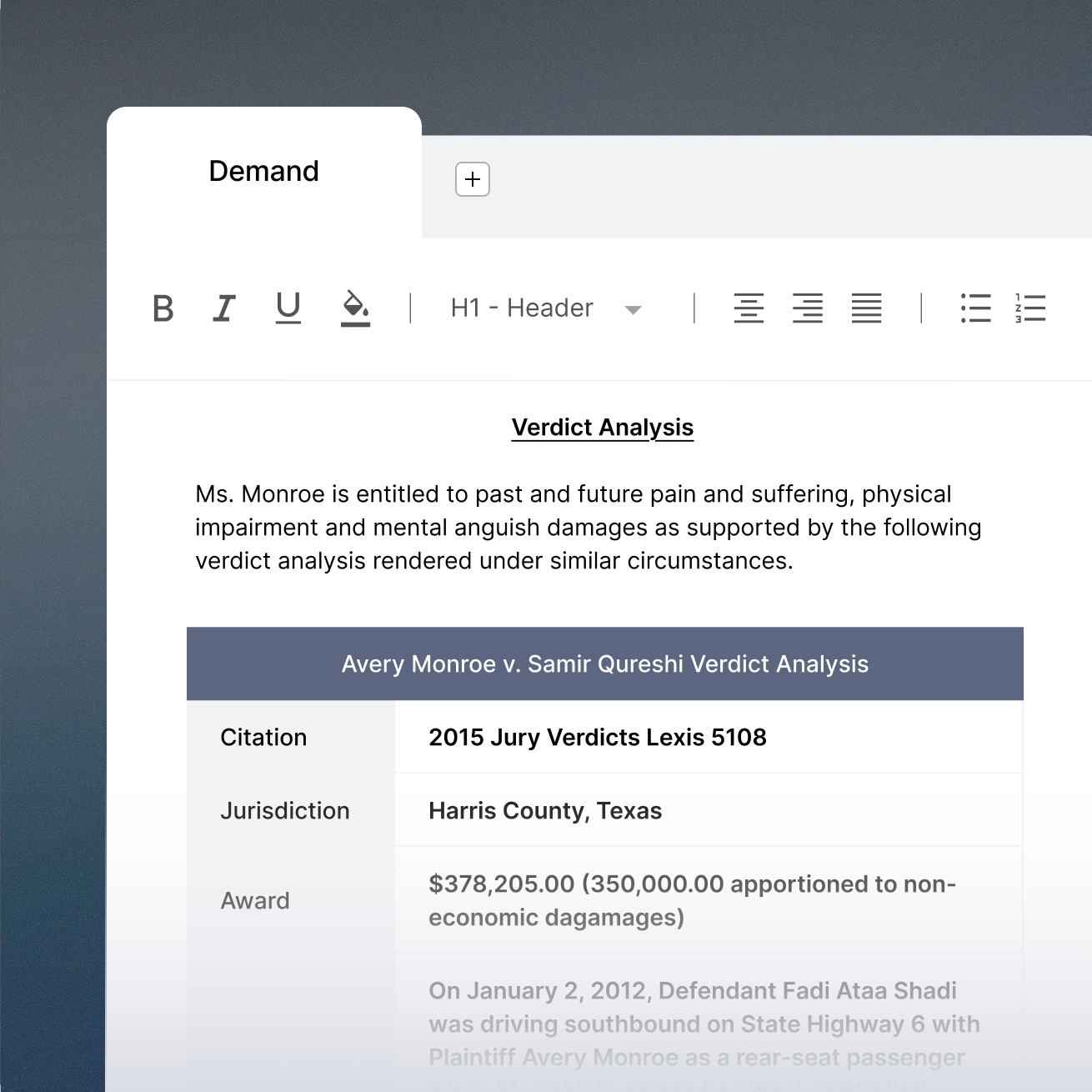Click the dropdown arrow beside Header
The height and width of the screenshot is (1092, 1092).
[x=633, y=310]
